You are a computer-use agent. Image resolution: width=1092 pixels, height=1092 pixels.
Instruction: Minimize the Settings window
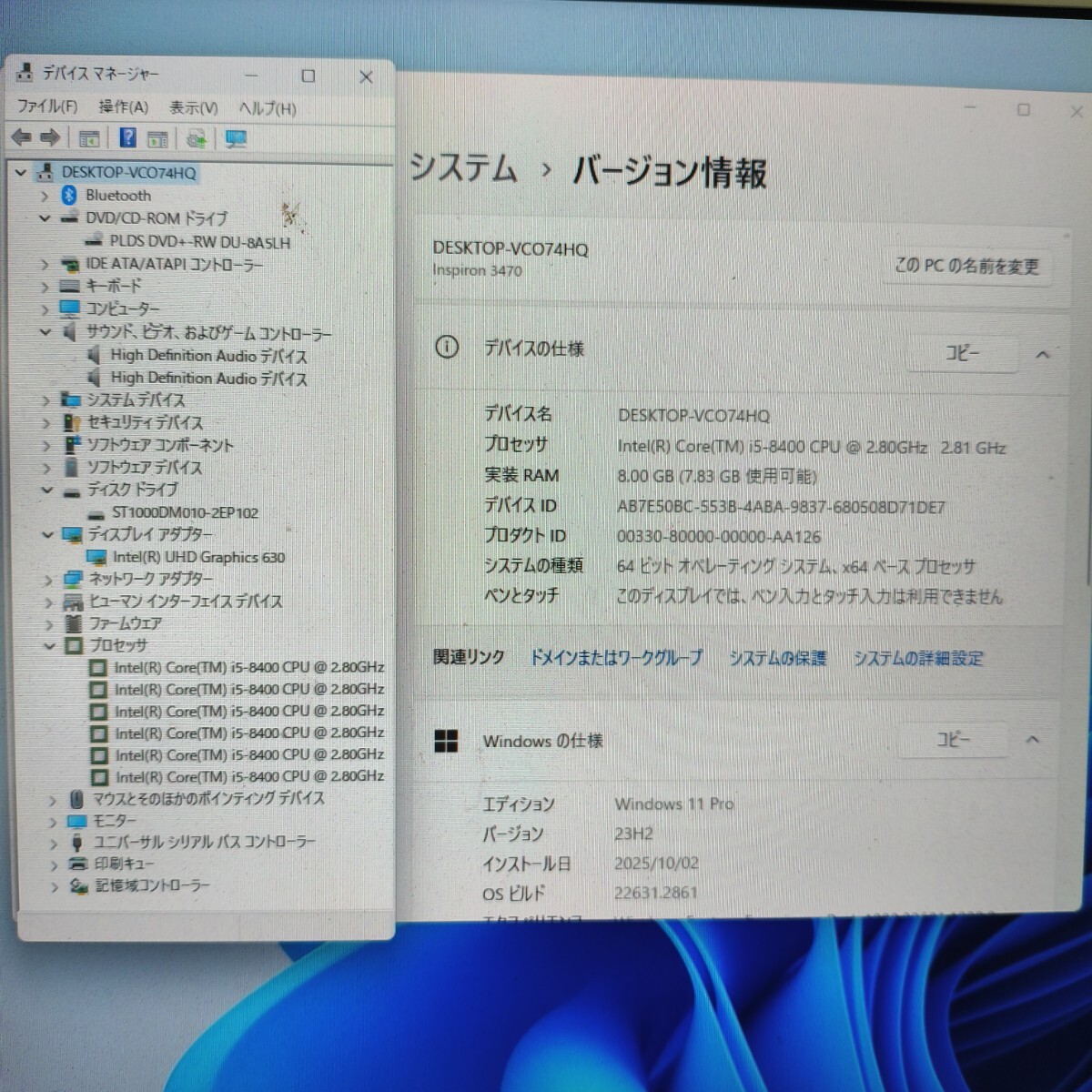970,108
